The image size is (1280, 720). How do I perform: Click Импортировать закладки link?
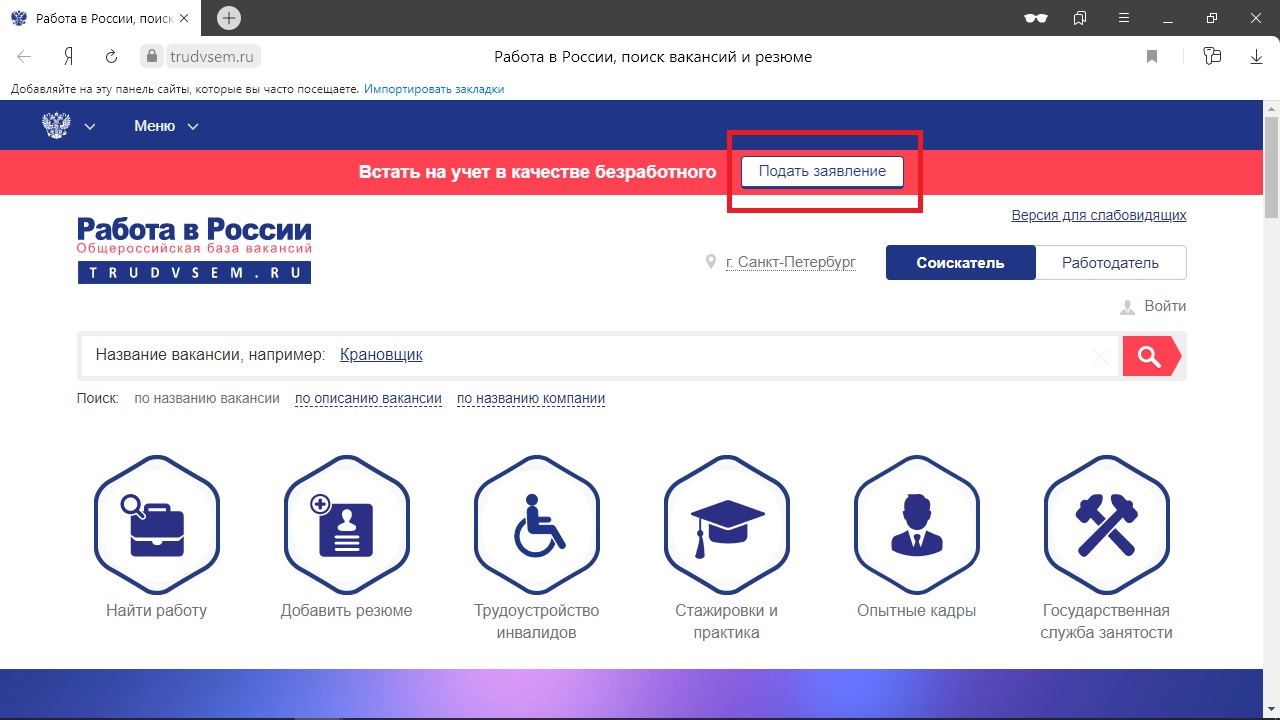(434, 89)
